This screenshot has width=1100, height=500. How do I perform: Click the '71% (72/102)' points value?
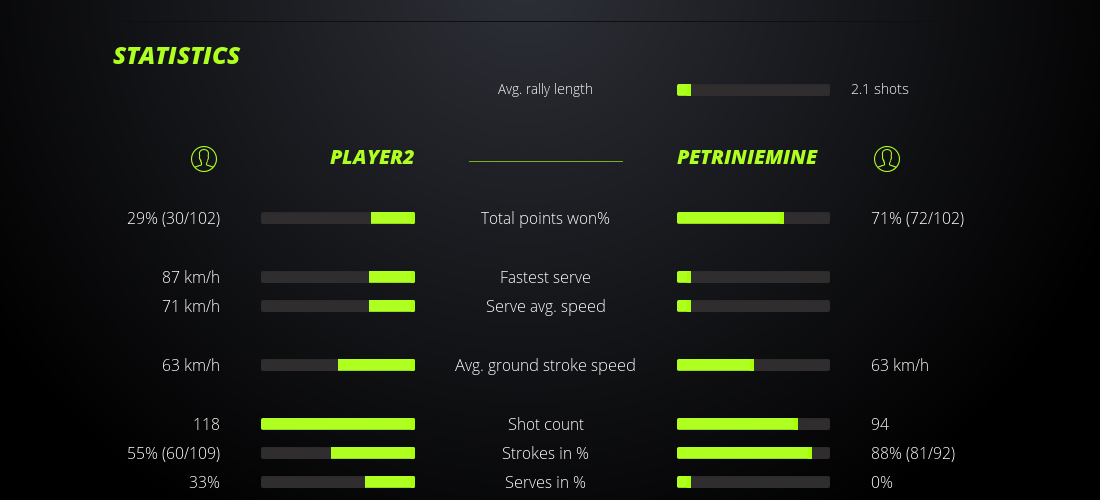click(x=918, y=218)
